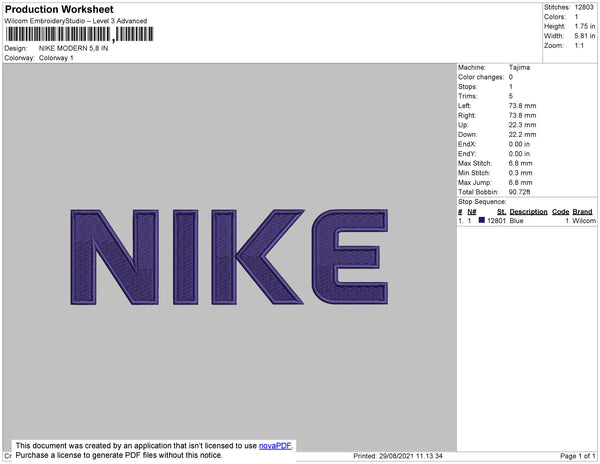
Task: Click the Brand column header
Action: [582, 212]
